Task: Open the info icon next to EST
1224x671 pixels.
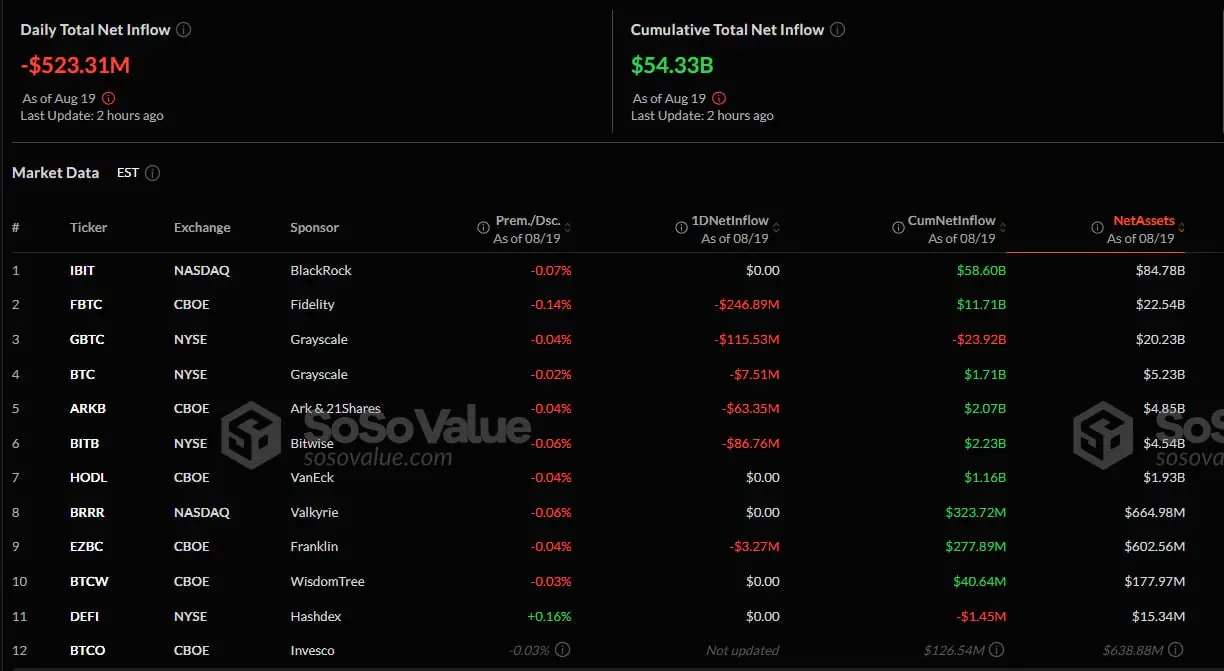Action: 152,173
